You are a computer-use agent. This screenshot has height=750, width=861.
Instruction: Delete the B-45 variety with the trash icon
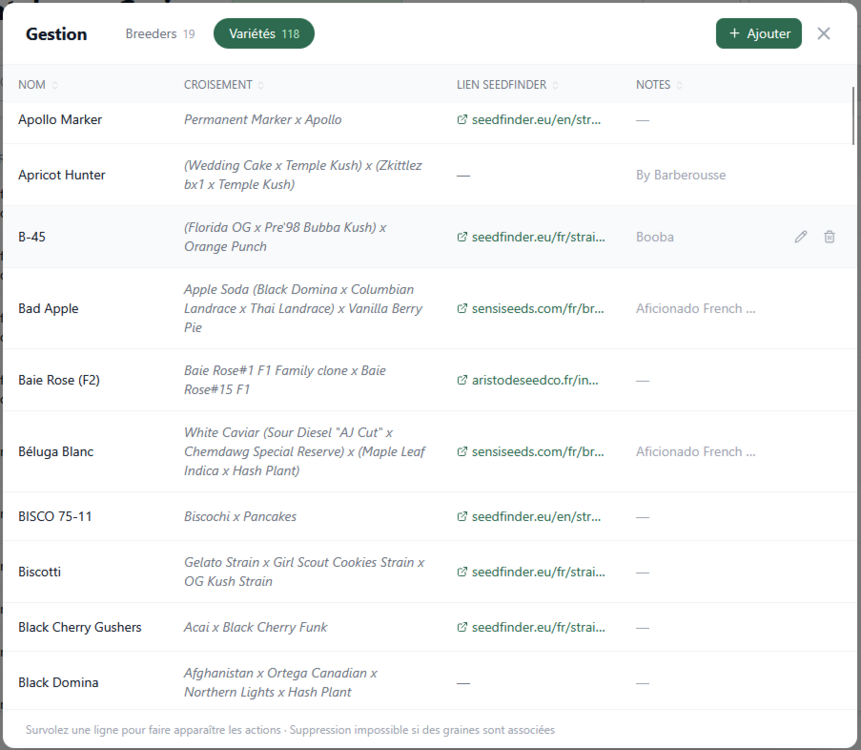(829, 237)
